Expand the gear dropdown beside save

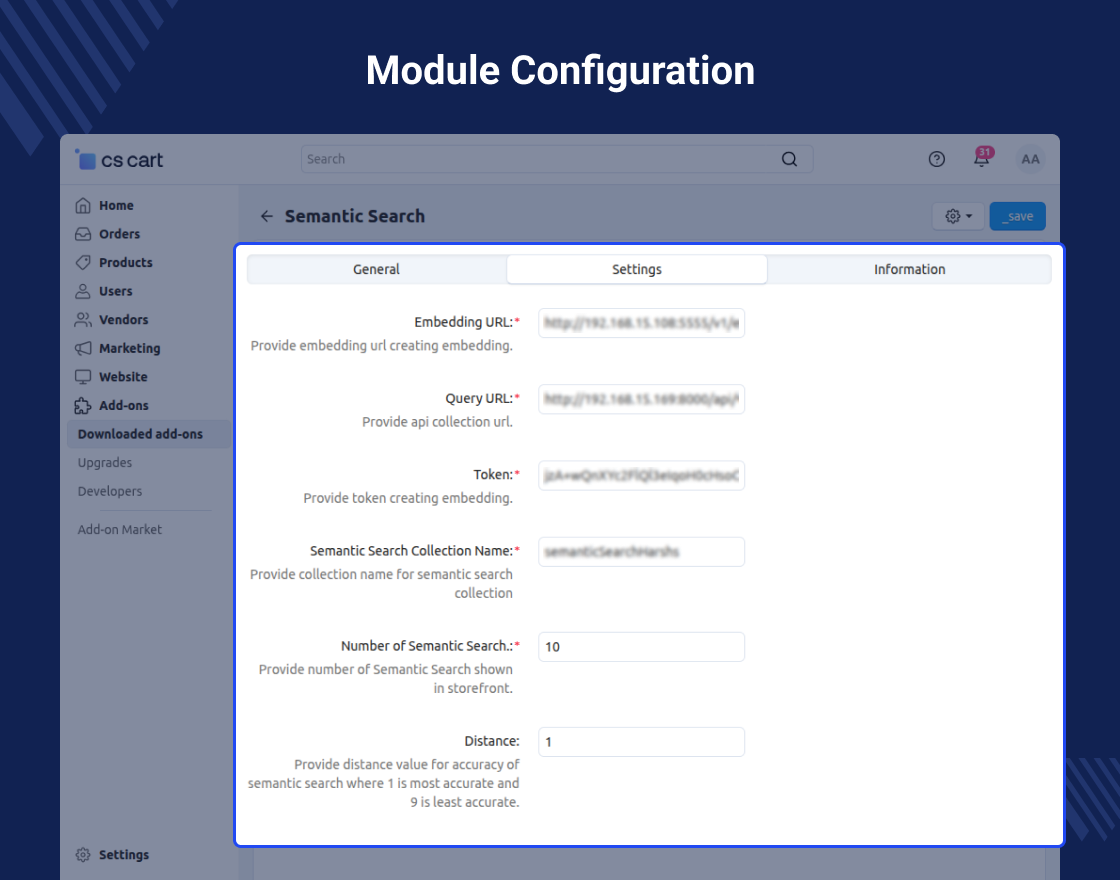[958, 216]
